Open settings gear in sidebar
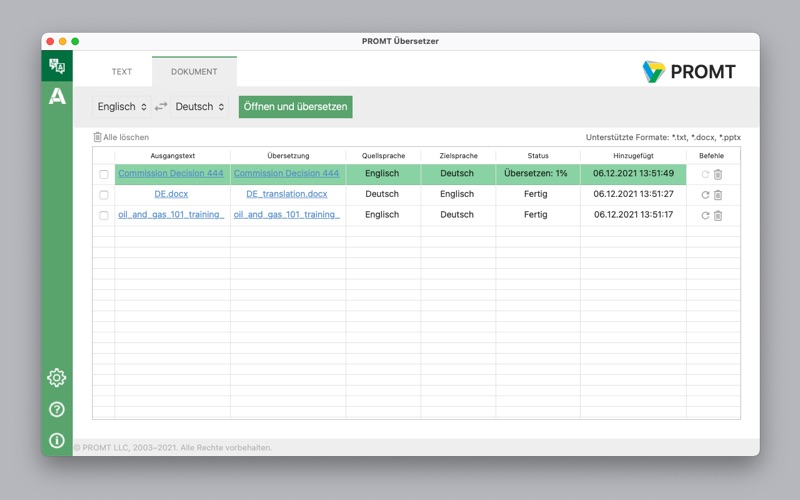Screen dimensions: 800x500 57,378
